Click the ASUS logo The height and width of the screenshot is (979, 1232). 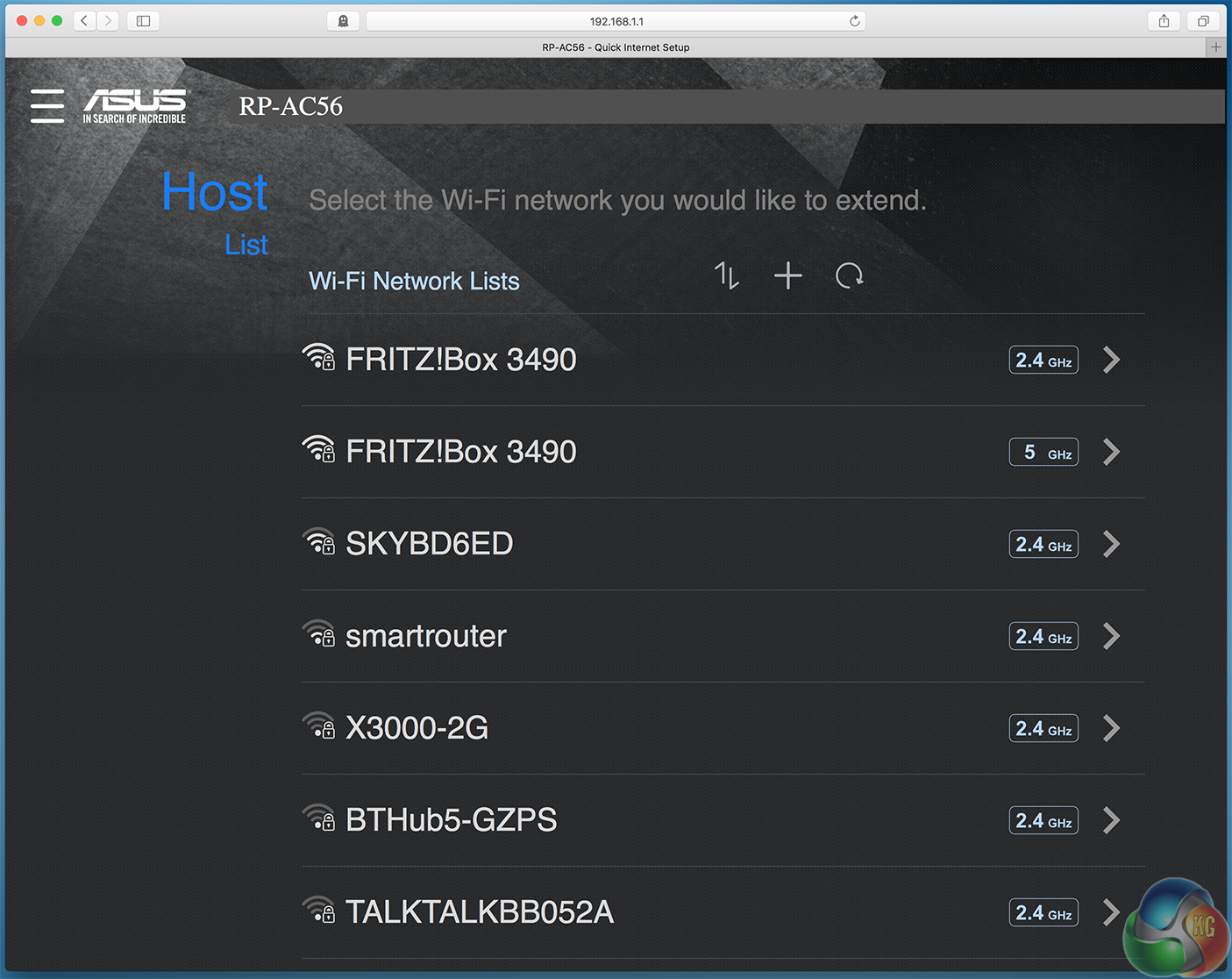pyautogui.click(x=134, y=106)
